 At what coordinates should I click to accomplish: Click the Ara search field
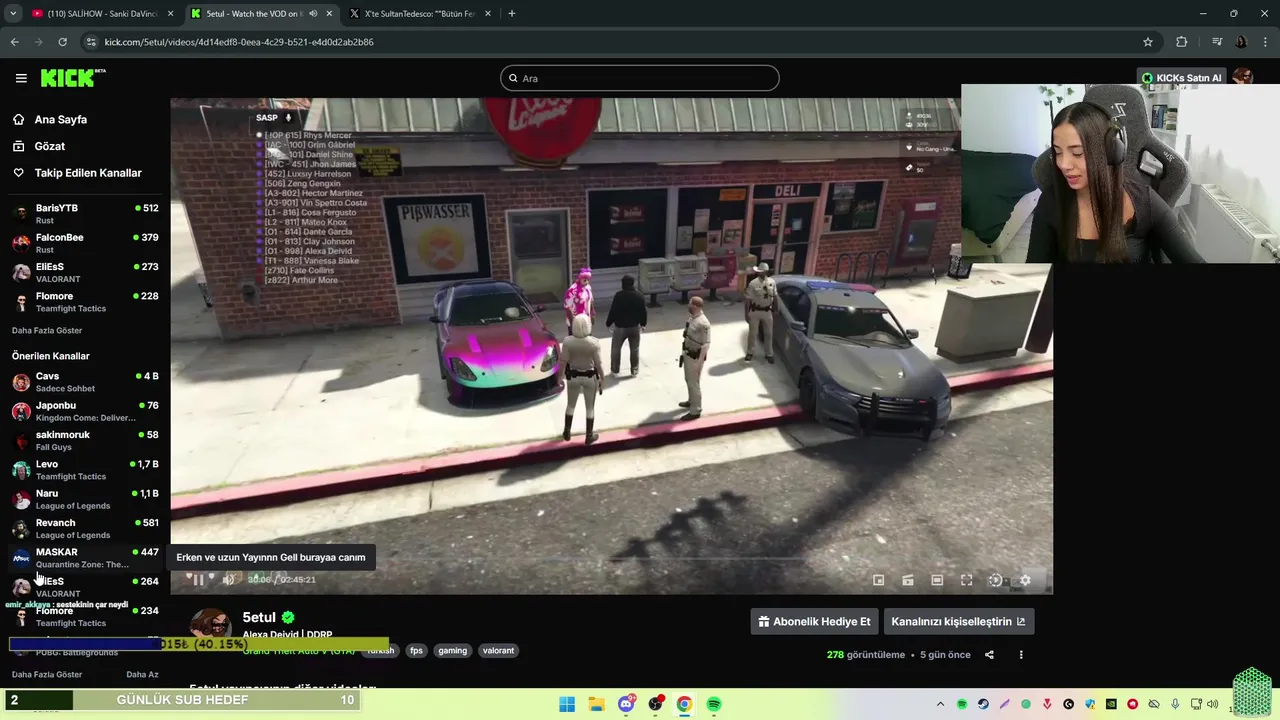pyautogui.click(x=640, y=78)
